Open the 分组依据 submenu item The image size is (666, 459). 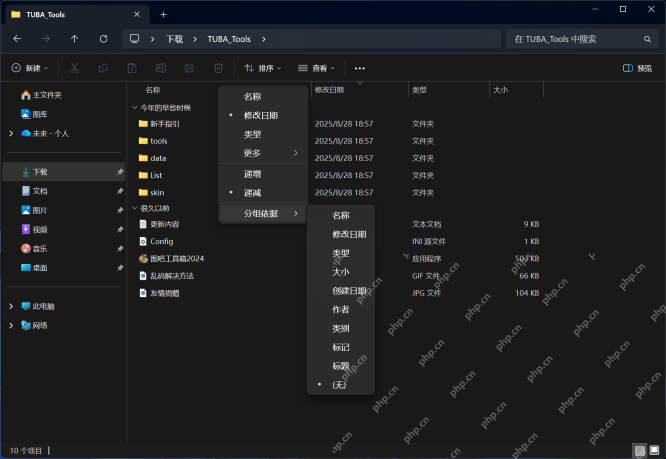(263, 214)
